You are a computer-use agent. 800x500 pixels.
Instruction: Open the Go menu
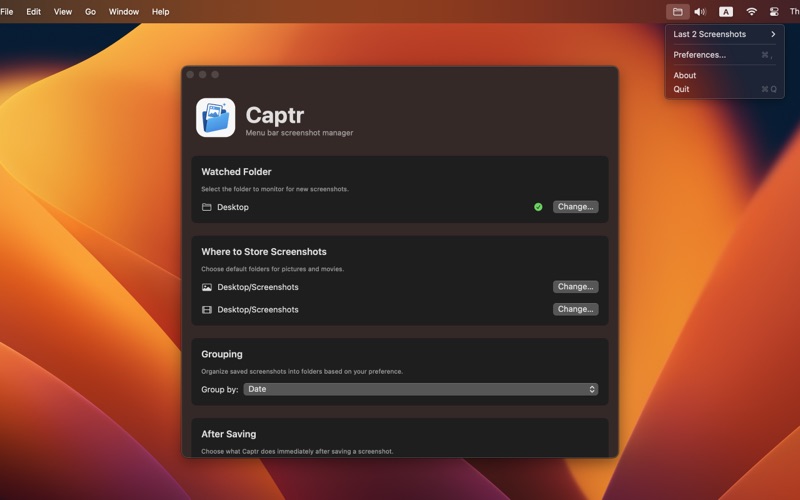pyautogui.click(x=90, y=12)
